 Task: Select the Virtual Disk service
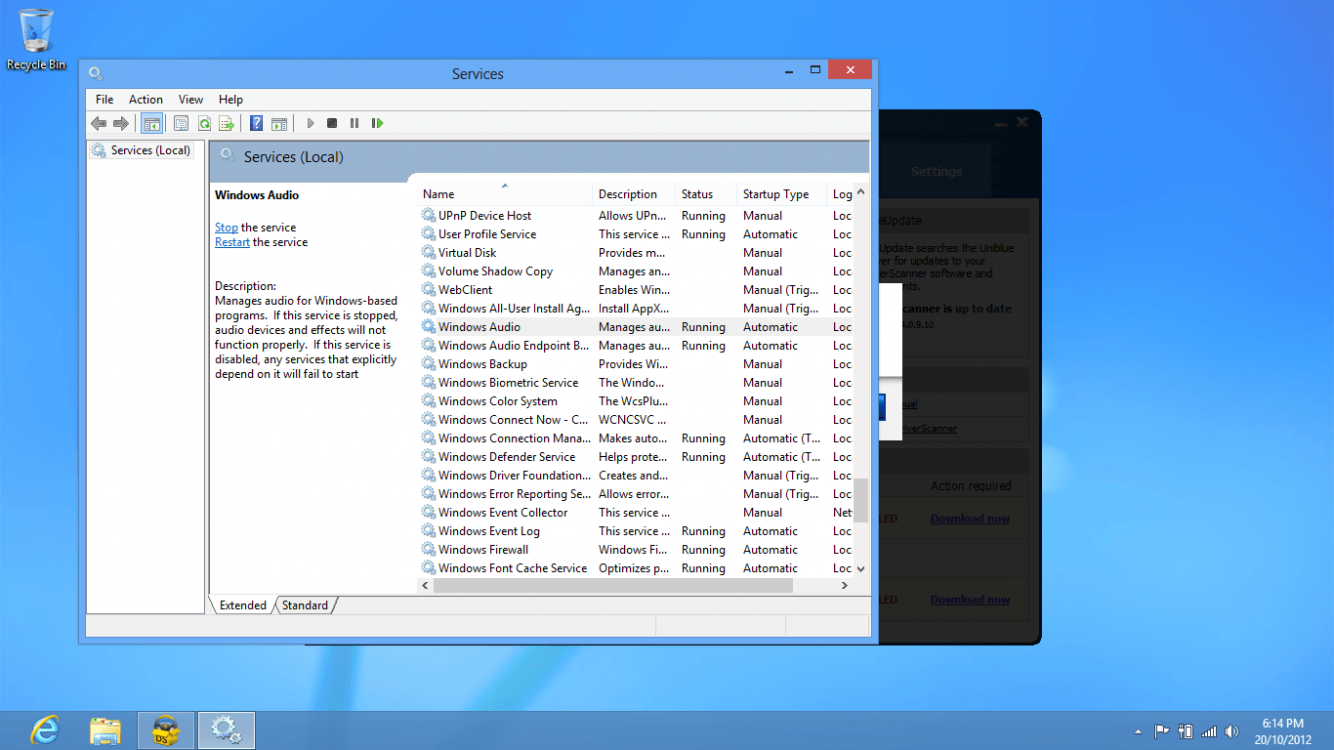point(636,253)
